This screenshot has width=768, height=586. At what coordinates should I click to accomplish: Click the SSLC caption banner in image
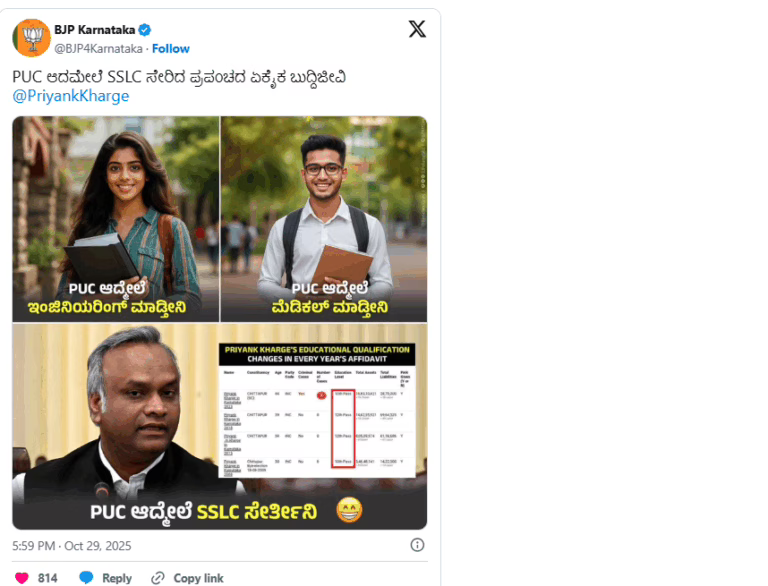tap(219, 511)
